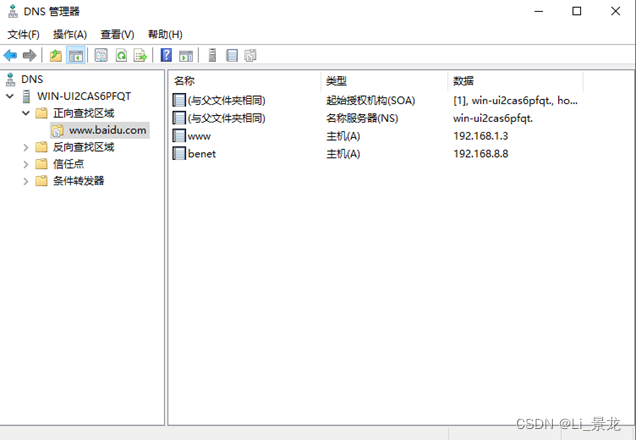Select 正向查找区域 in the tree
This screenshot has height=440, width=636.
point(84,113)
